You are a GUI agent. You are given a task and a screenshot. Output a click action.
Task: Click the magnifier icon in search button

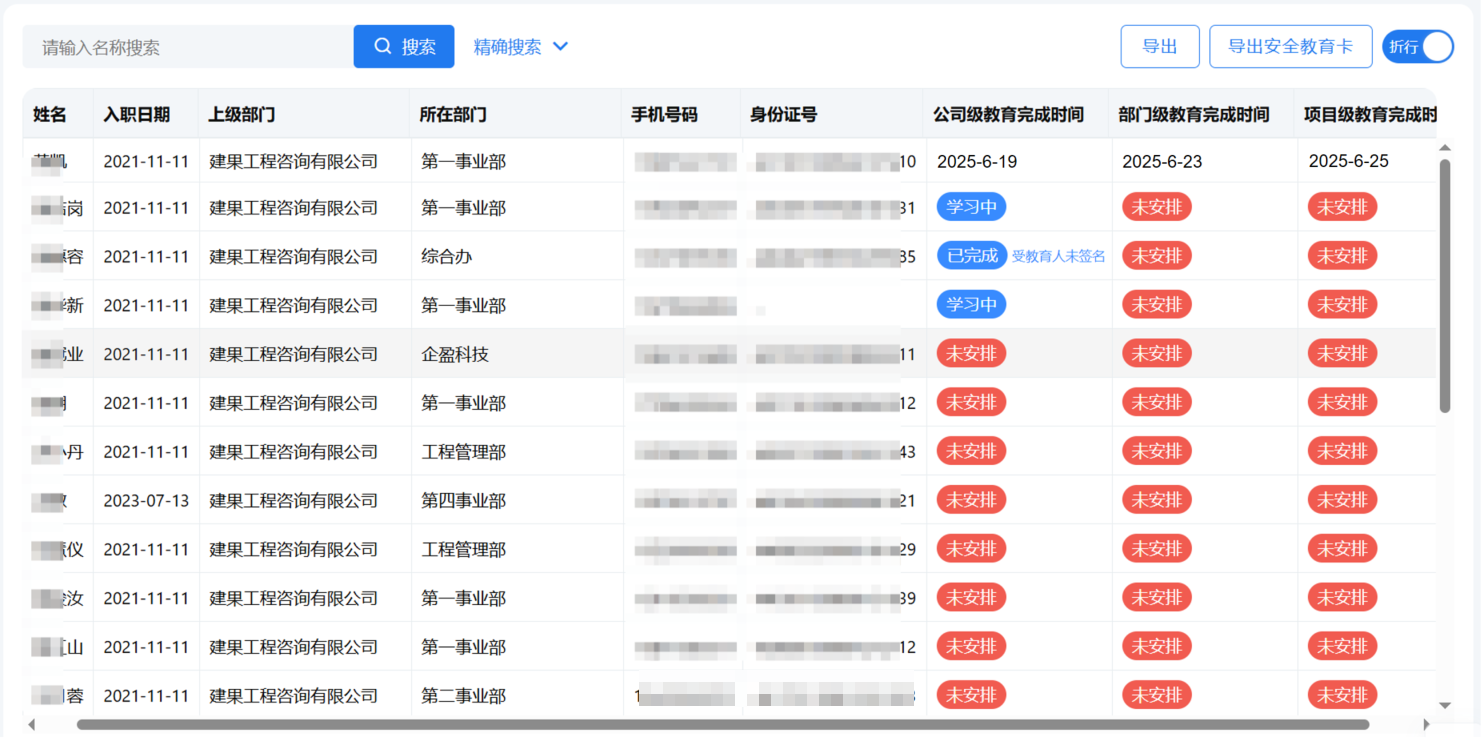(383, 47)
